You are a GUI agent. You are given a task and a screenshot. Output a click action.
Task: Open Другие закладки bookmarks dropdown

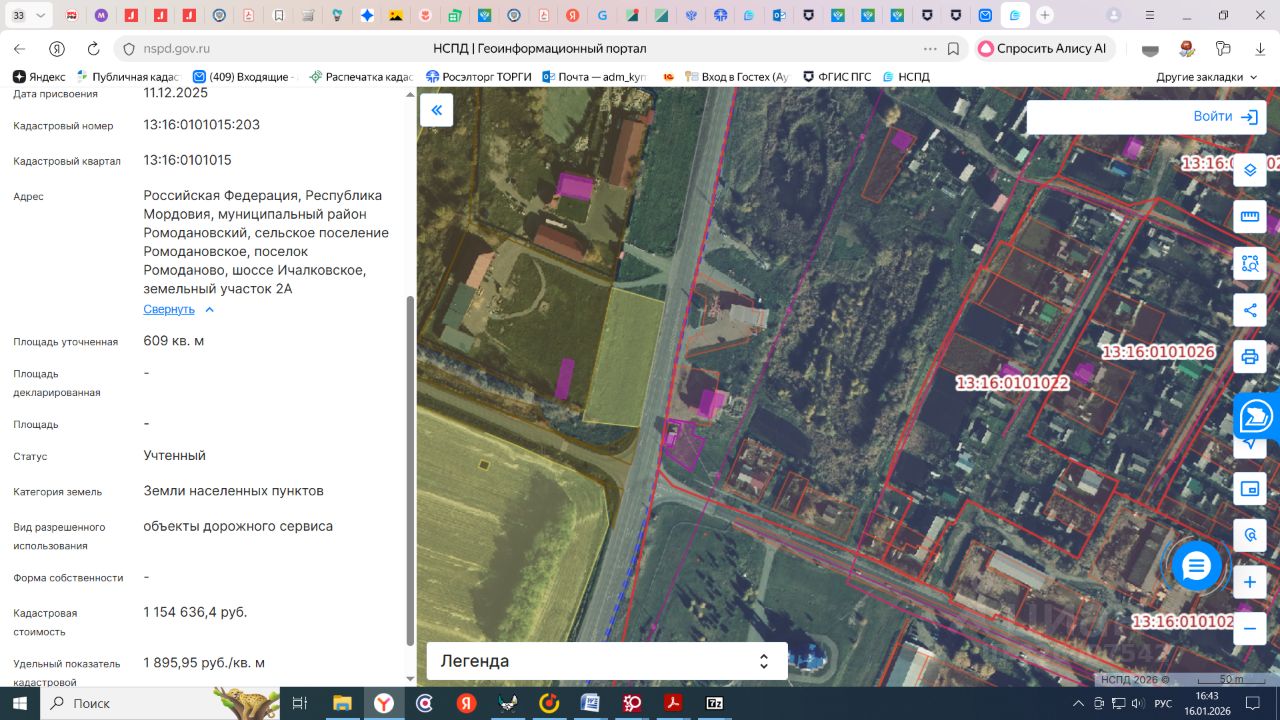pyautogui.click(x=1206, y=77)
